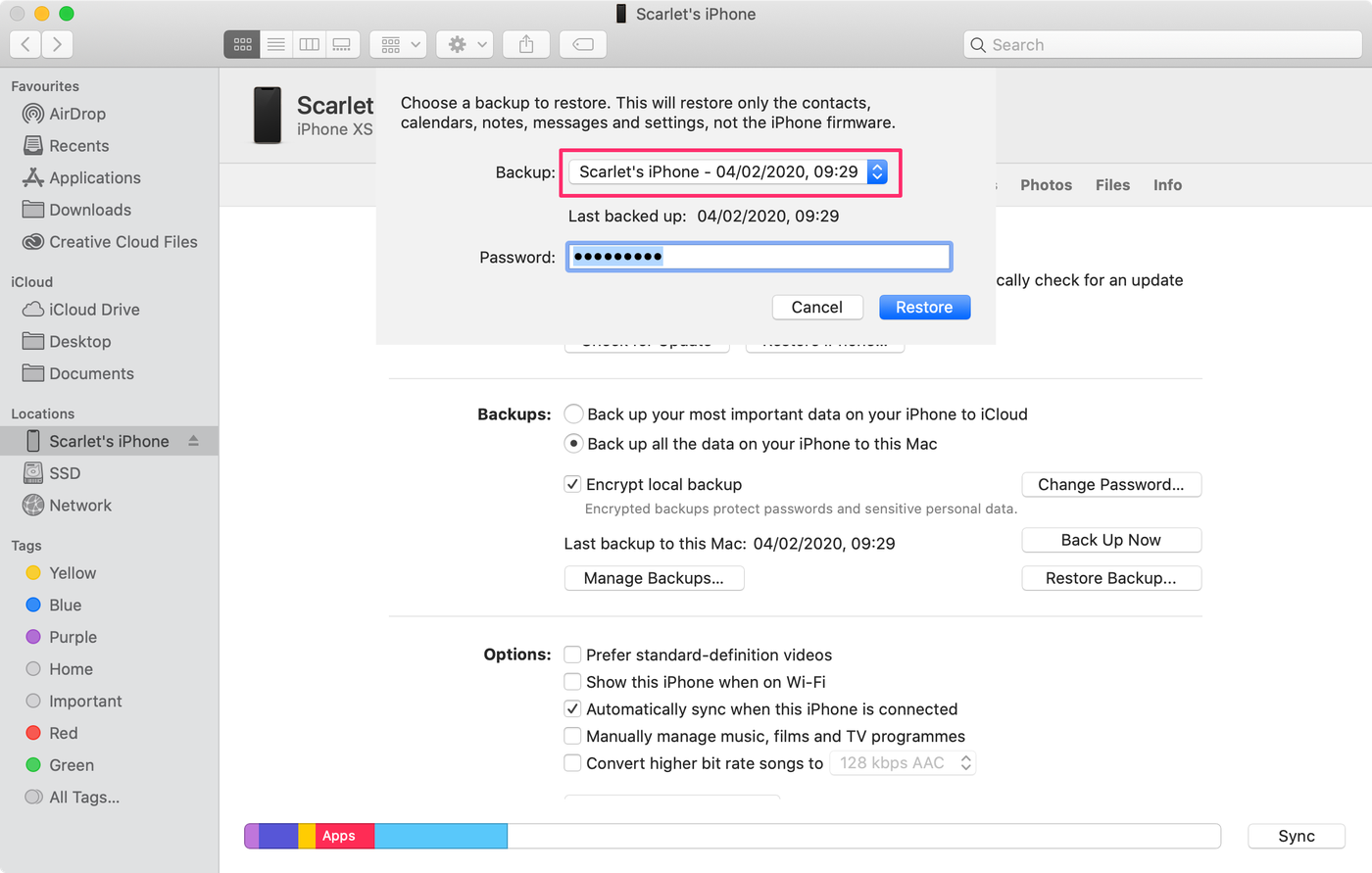Open the gear Action menu dropdown
The width and height of the screenshot is (1372, 873).
pos(465,44)
